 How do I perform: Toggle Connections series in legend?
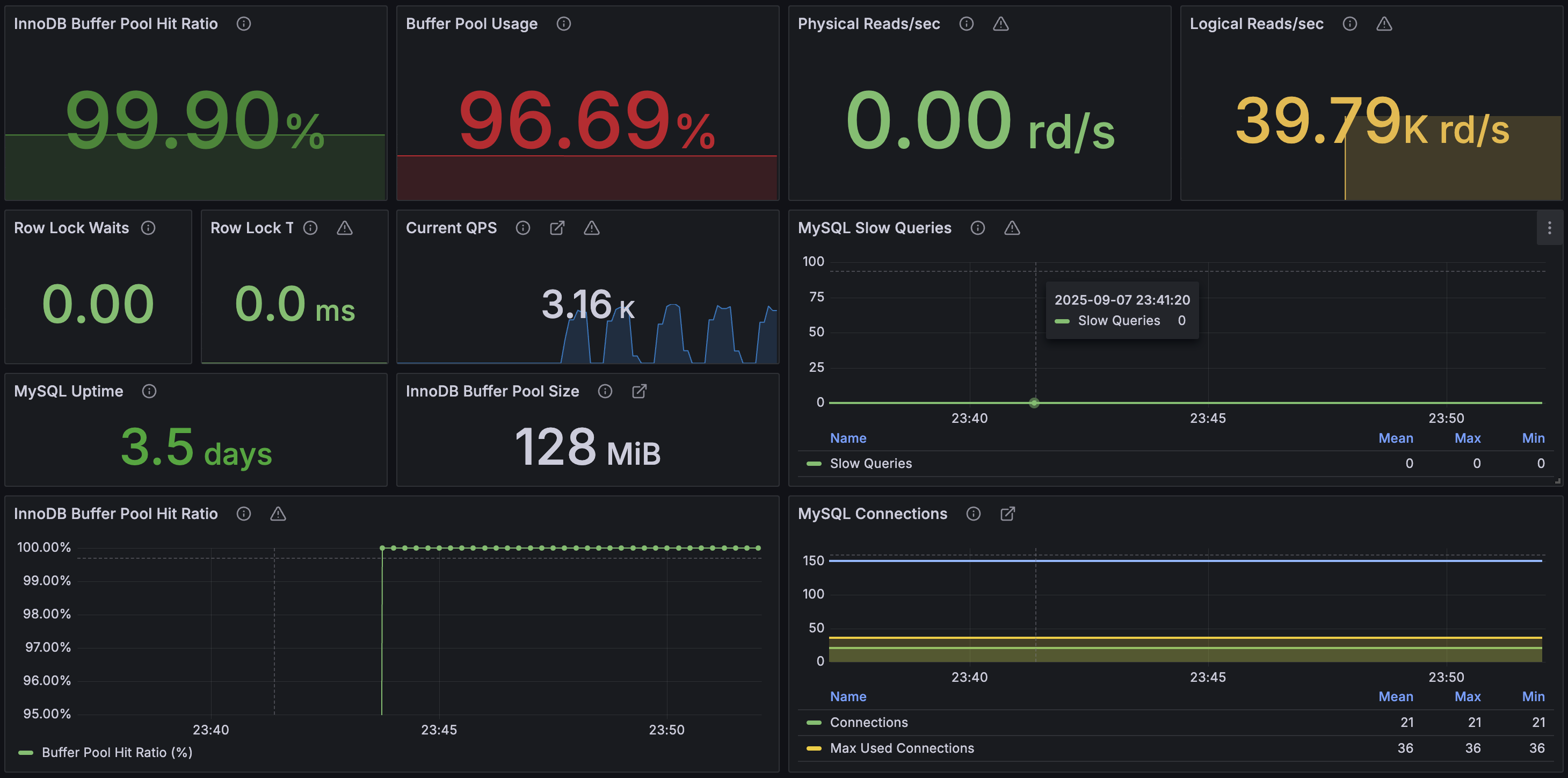pyautogui.click(x=869, y=722)
